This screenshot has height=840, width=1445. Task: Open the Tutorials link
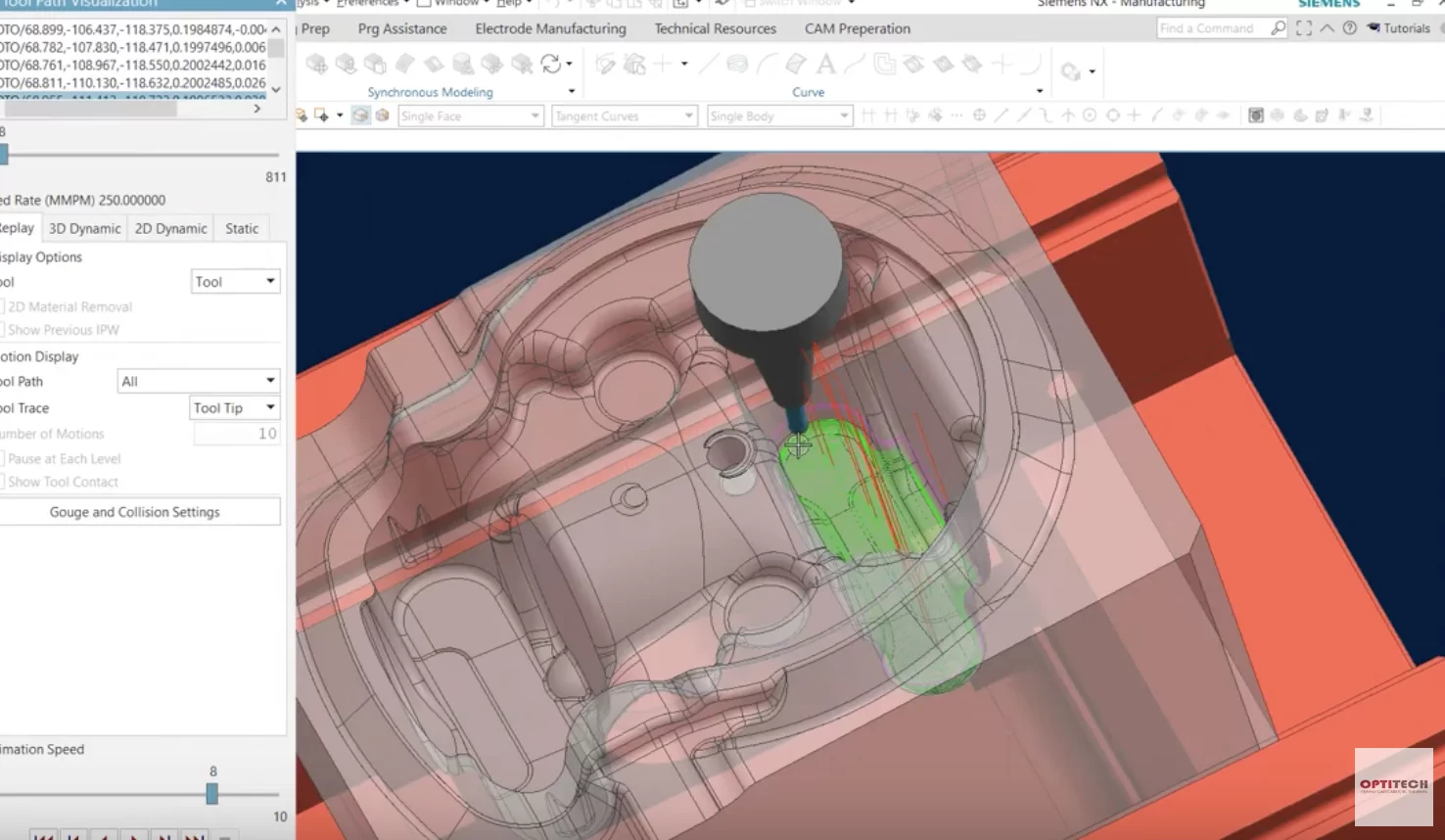click(x=1398, y=28)
